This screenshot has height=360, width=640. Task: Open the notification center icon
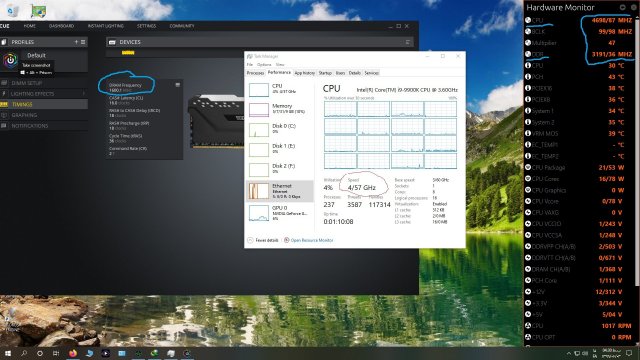pos(629,353)
